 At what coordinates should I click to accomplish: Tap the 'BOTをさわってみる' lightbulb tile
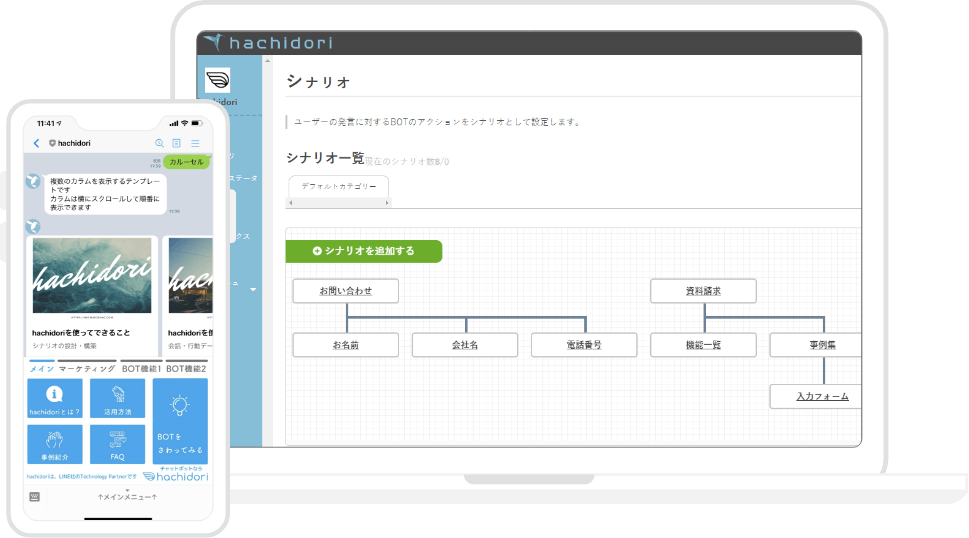coord(180,421)
